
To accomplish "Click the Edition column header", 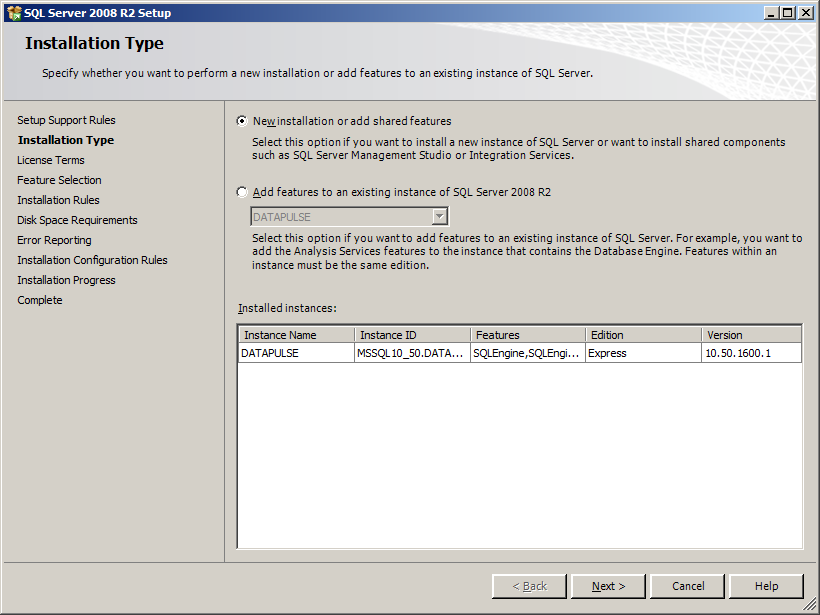I will point(644,335).
